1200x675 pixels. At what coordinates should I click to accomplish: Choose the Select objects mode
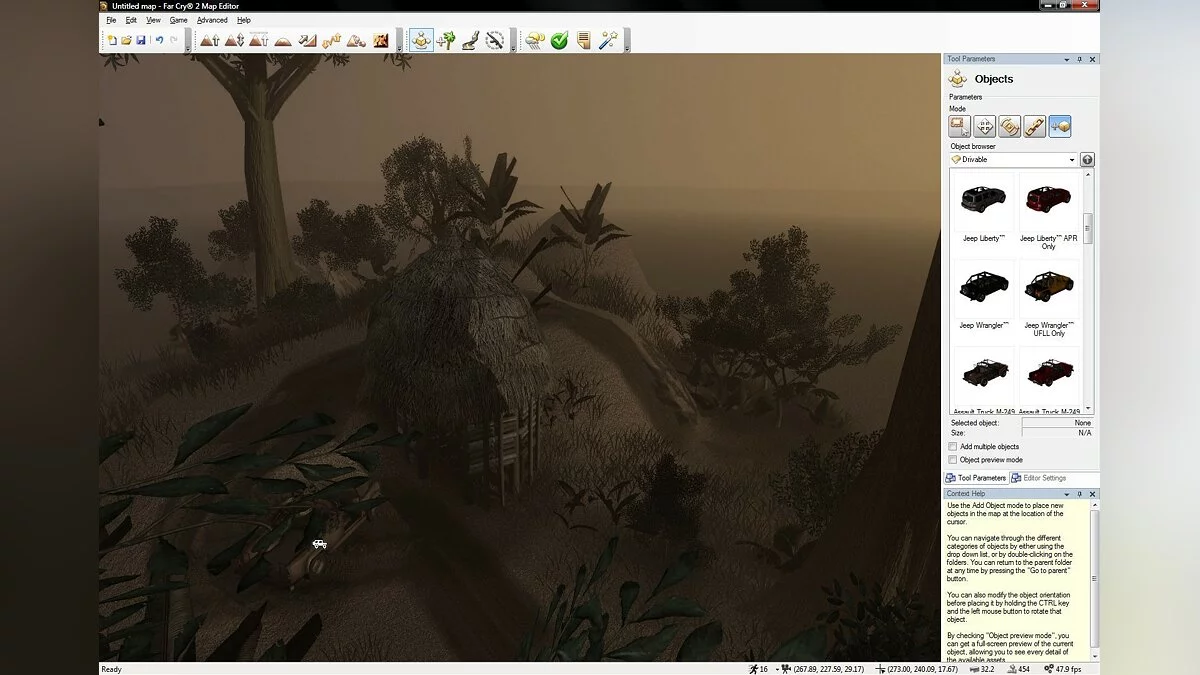pos(960,126)
